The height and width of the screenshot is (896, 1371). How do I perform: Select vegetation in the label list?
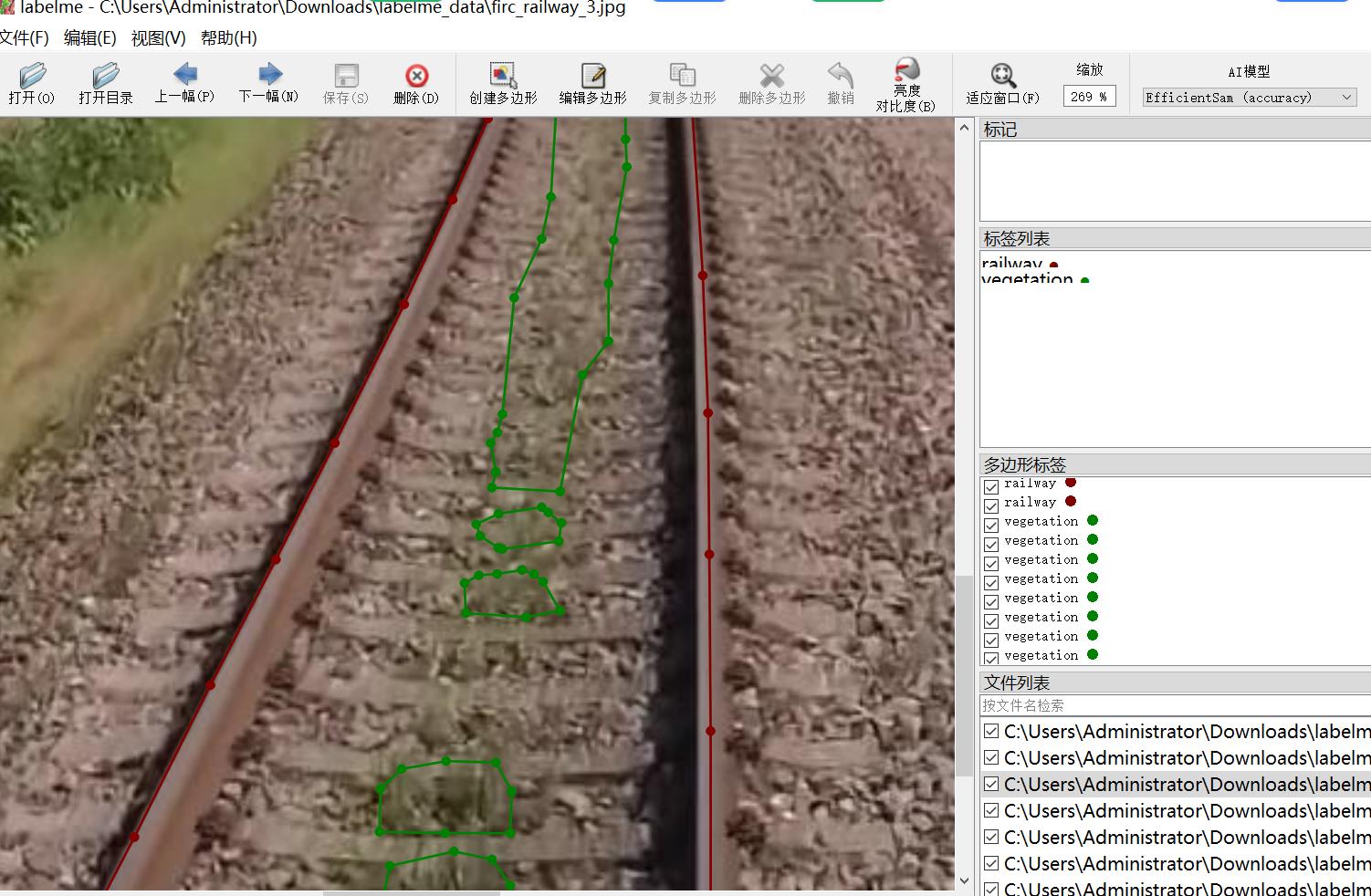[x=1027, y=278]
